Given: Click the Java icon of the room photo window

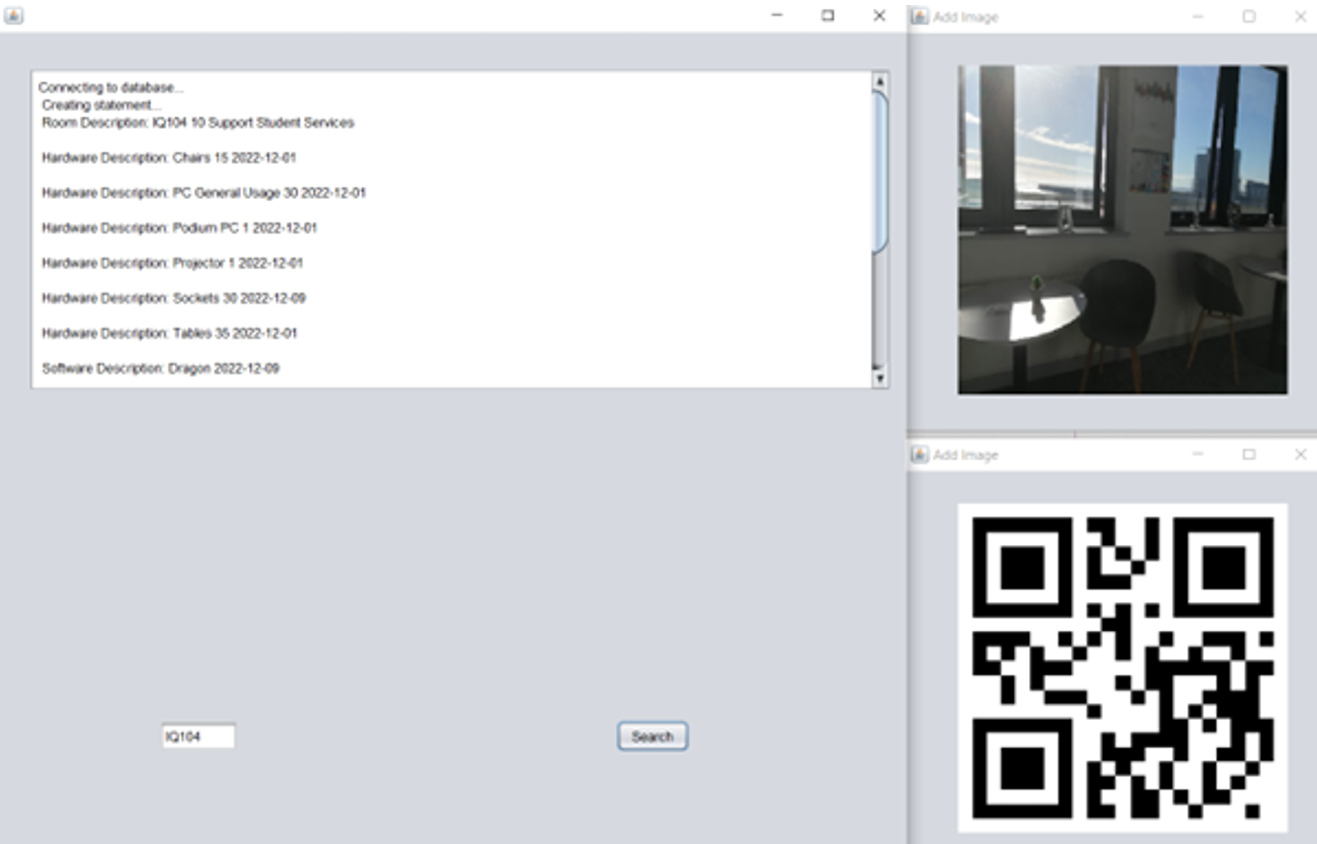Looking at the screenshot, I should coord(920,17).
